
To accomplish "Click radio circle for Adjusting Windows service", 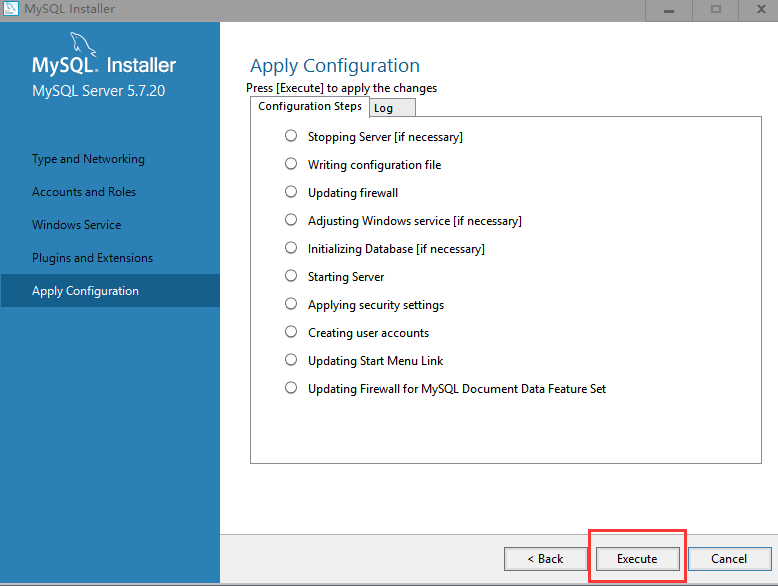I will [x=291, y=220].
